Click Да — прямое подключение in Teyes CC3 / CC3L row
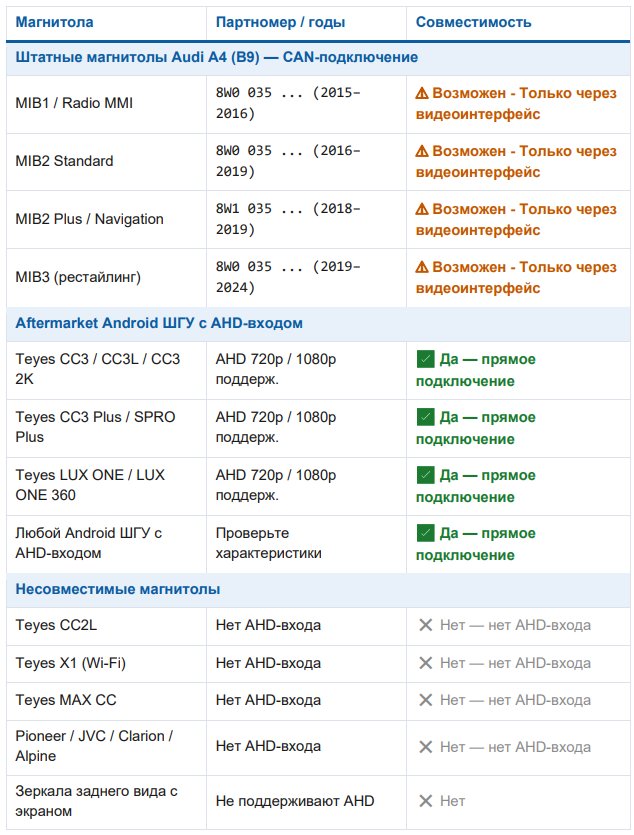Viewport: 634px width, 835px height. 476,370
